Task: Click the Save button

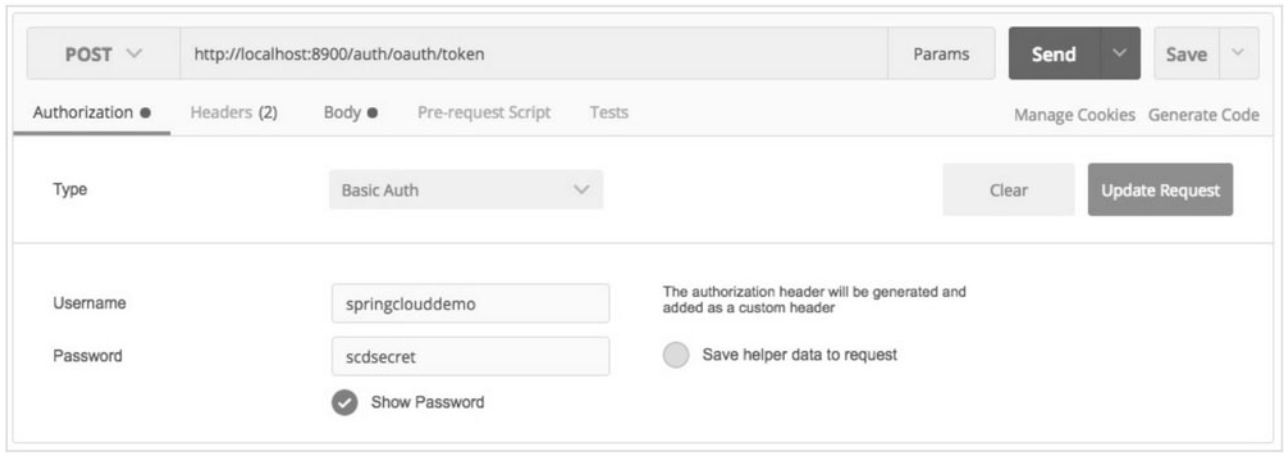Action: (x=1188, y=54)
